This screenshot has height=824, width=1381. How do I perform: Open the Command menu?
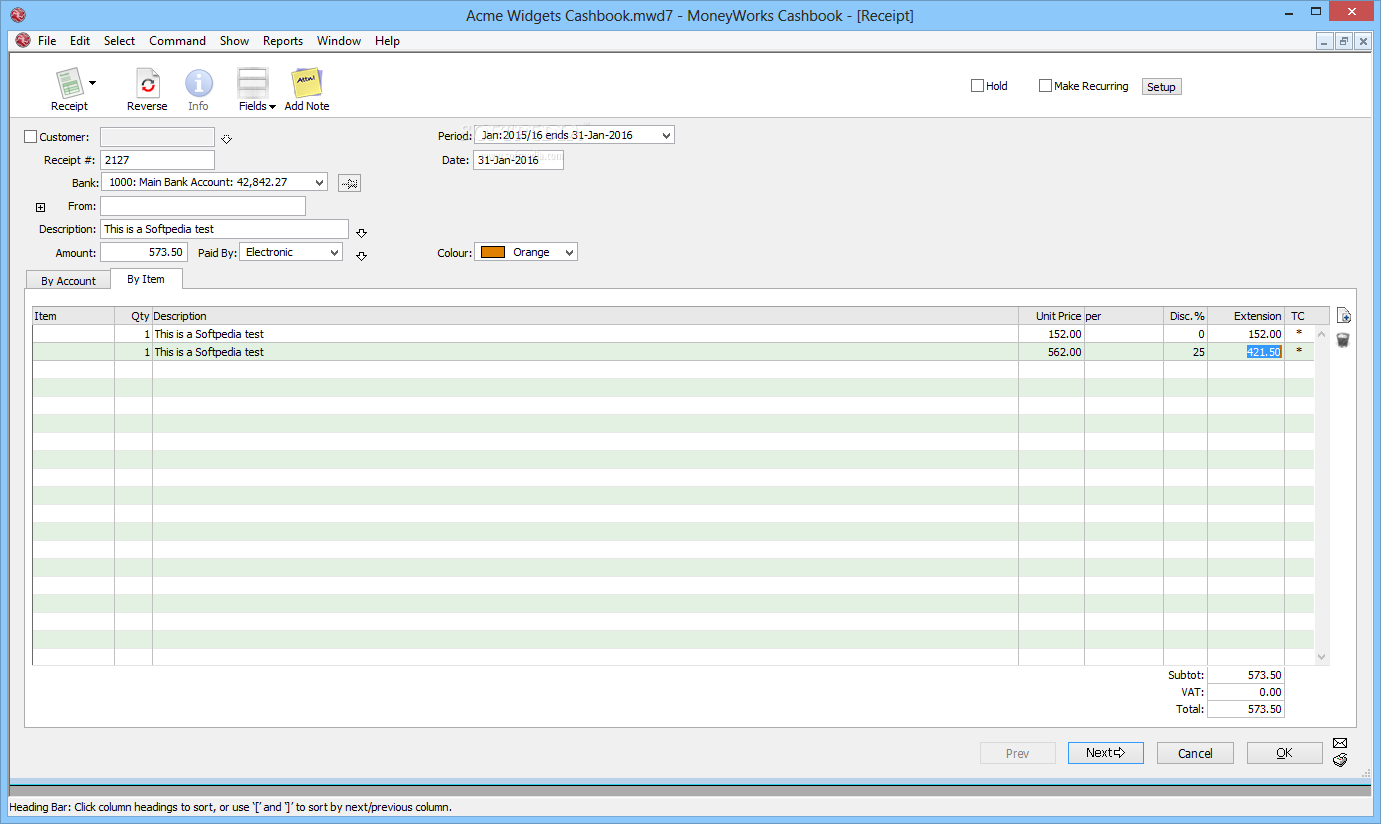click(x=177, y=41)
